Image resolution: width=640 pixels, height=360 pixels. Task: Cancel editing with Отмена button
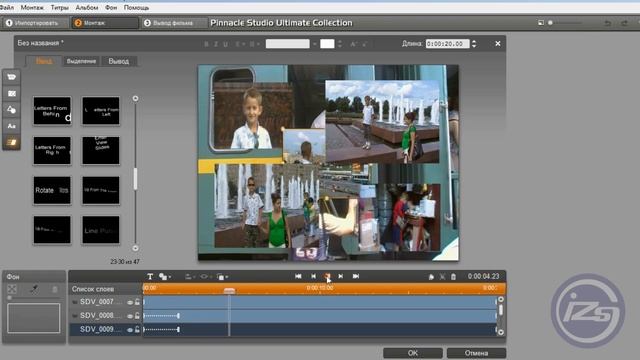click(476, 353)
